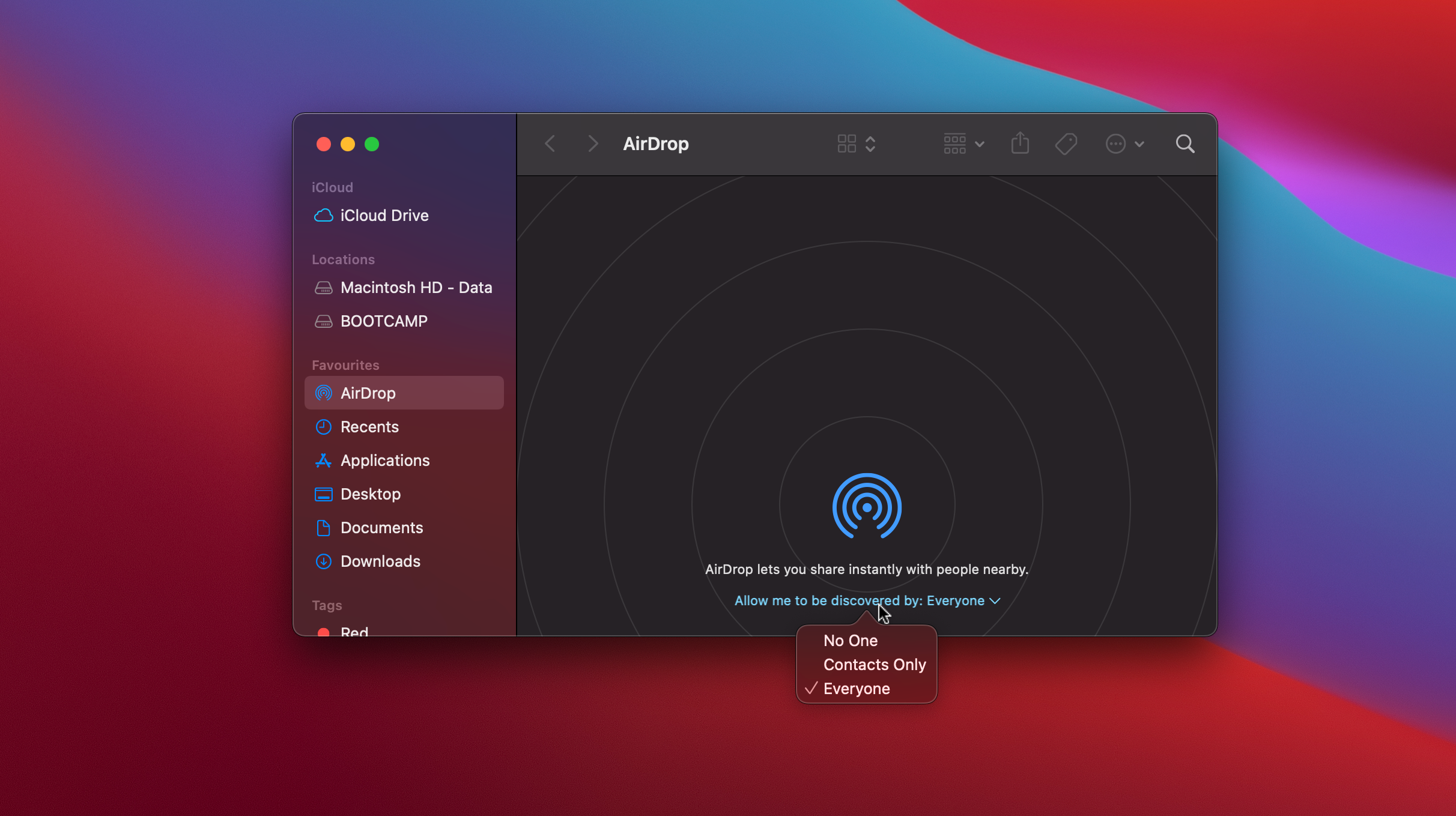
Task: Click the BOOTCAMP drive icon
Action: (324, 321)
